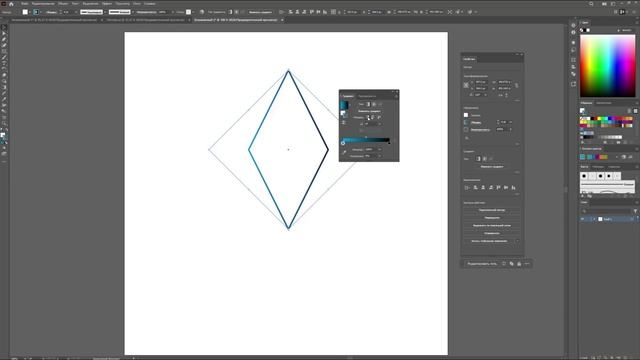The width and height of the screenshot is (640, 360).
Task: Switch to the «Прозрачность» tab of the Gradient panel
Action: tap(367, 96)
